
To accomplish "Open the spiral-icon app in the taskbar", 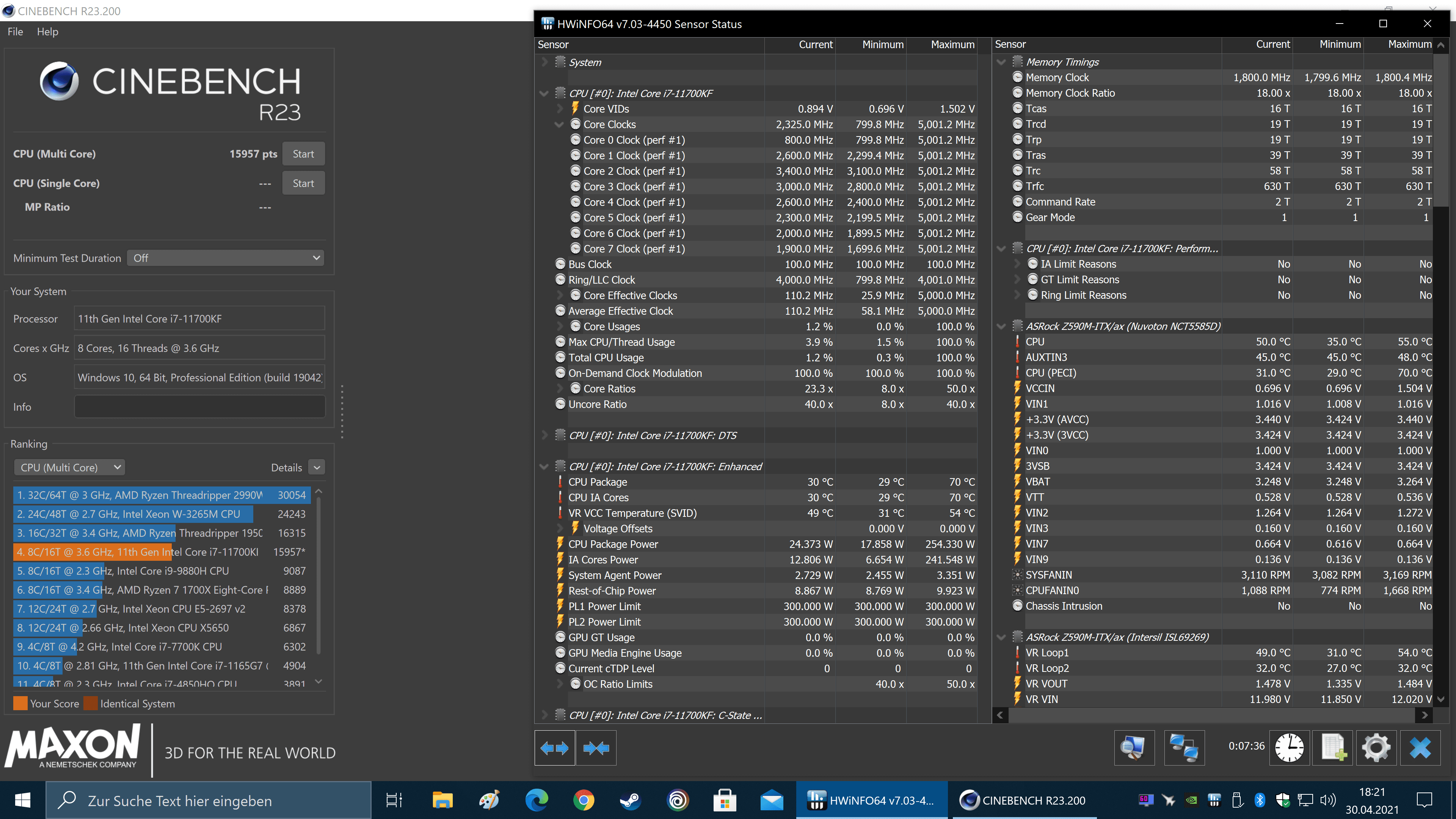I will coord(677,800).
